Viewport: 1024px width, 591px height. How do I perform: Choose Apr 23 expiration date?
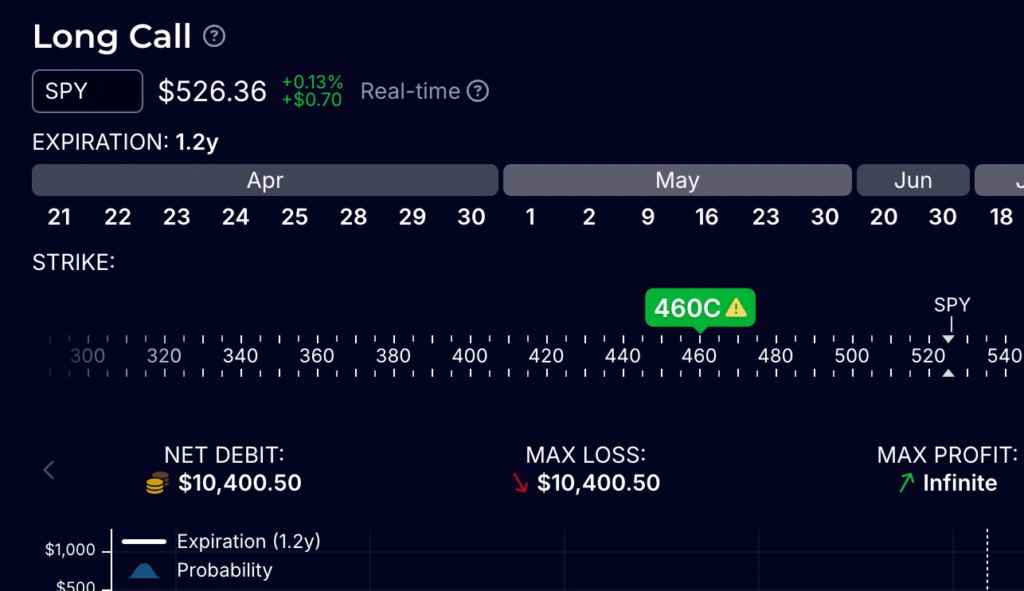pyautogui.click(x=176, y=217)
